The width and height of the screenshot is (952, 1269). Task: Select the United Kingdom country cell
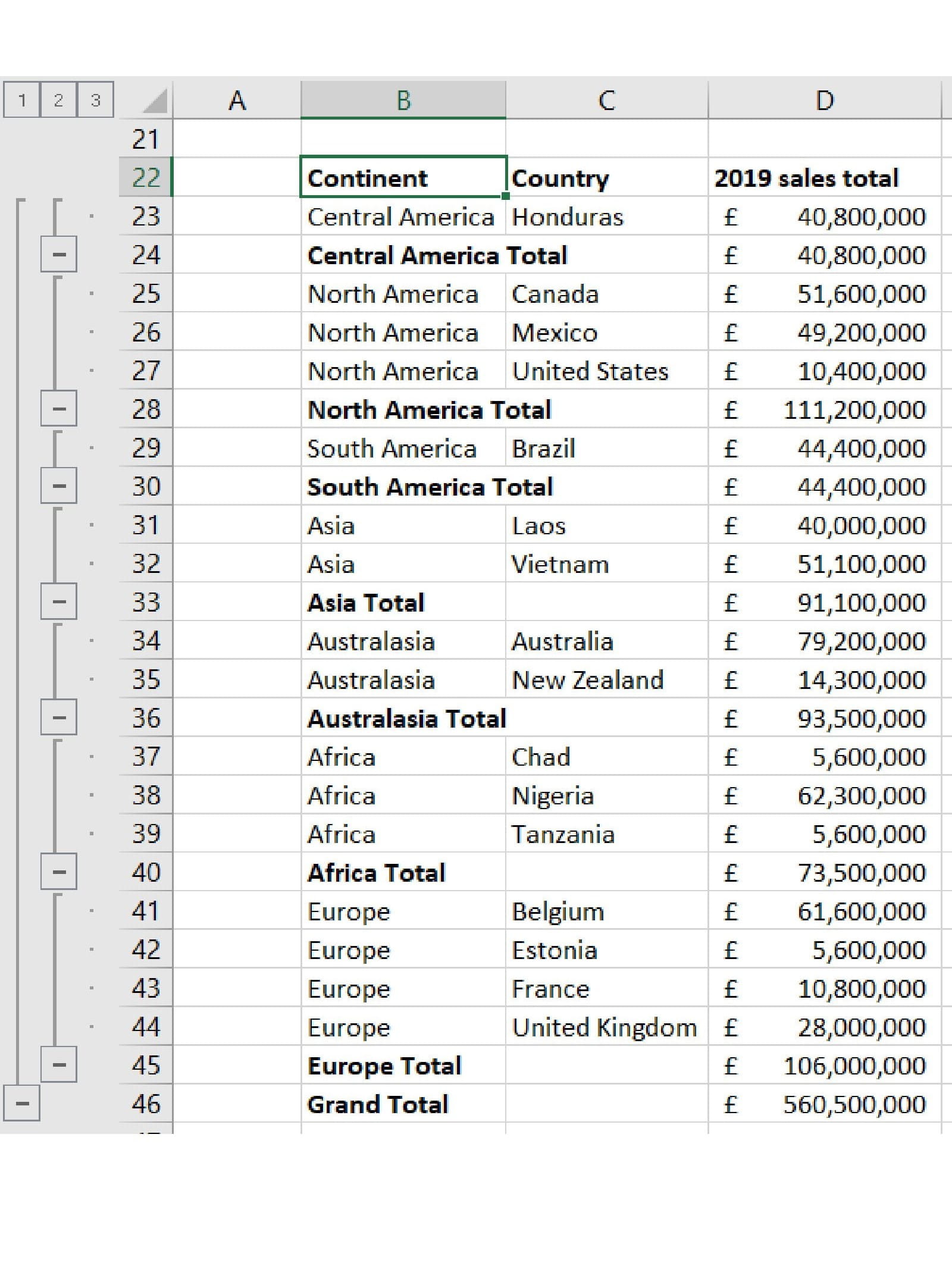tap(606, 1027)
